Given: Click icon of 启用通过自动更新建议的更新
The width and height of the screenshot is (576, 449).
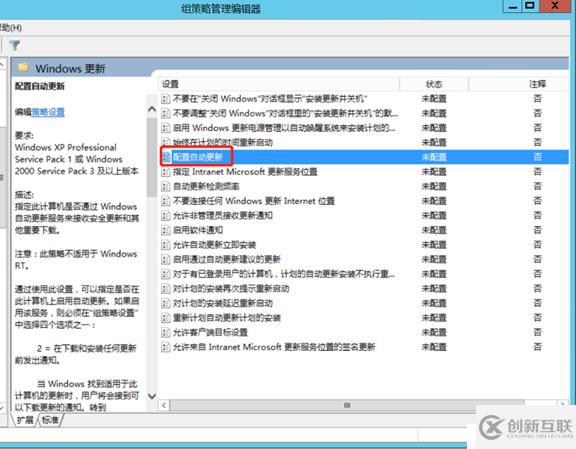Looking at the screenshot, I should [x=166, y=259].
